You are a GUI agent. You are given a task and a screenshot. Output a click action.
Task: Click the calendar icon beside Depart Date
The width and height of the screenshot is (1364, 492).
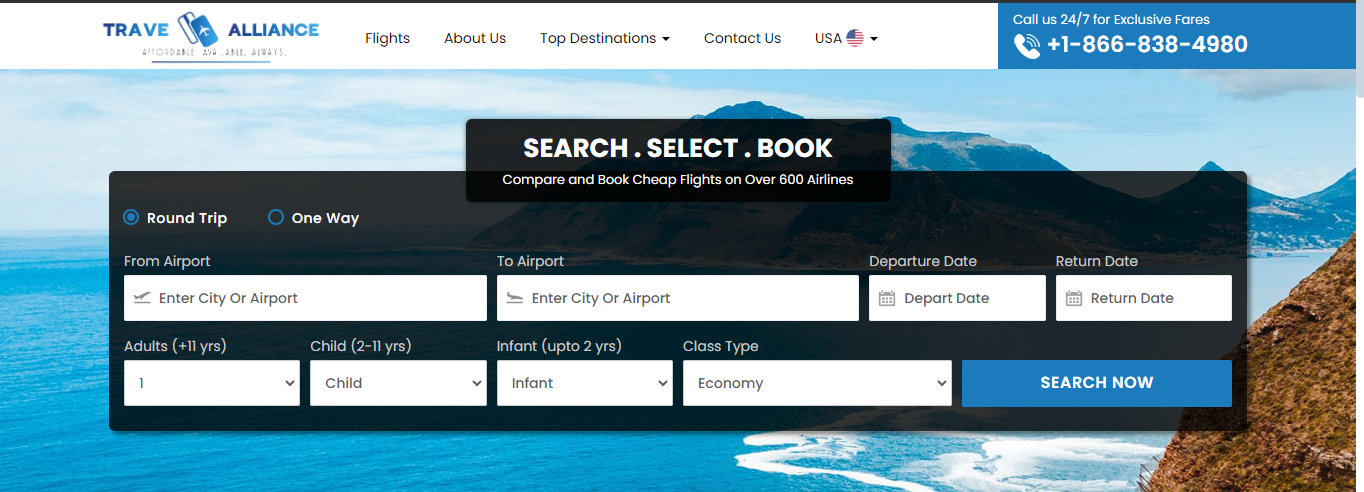tap(887, 298)
